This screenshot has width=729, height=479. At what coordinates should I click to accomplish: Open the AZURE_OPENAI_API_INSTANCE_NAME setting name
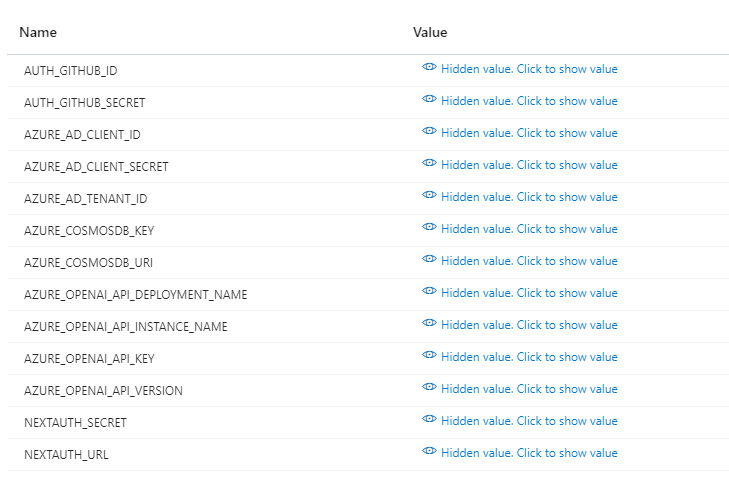126,327
